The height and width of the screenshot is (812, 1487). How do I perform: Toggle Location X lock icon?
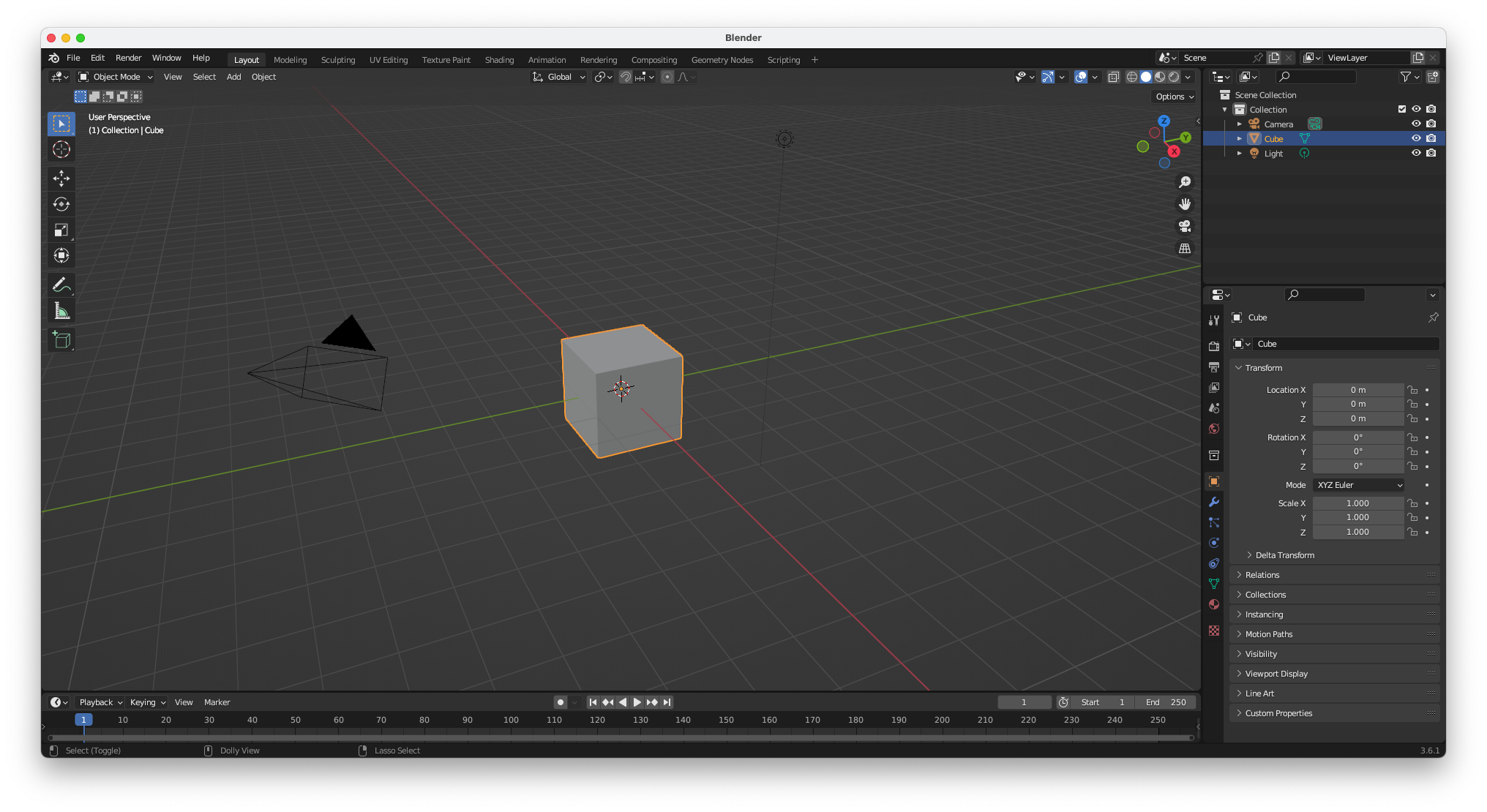pyautogui.click(x=1412, y=390)
